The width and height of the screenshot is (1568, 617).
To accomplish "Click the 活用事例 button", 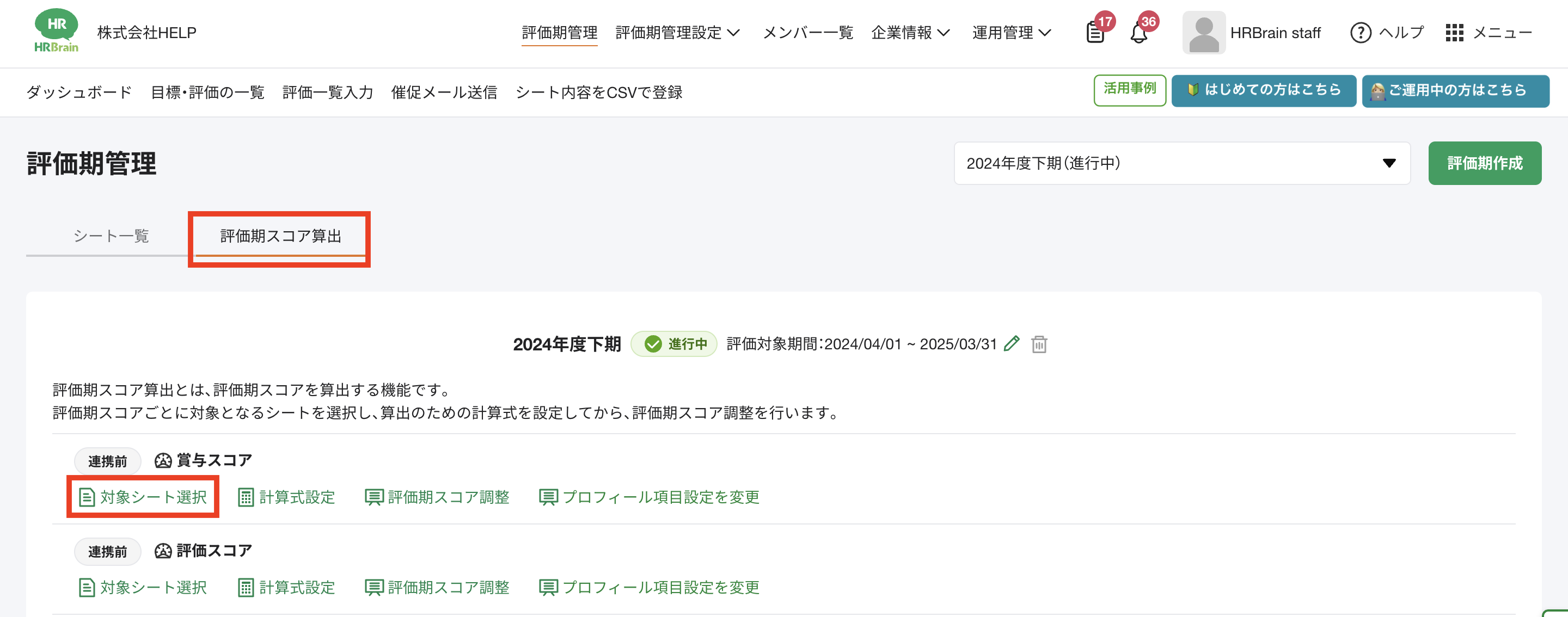I will tap(1129, 90).
